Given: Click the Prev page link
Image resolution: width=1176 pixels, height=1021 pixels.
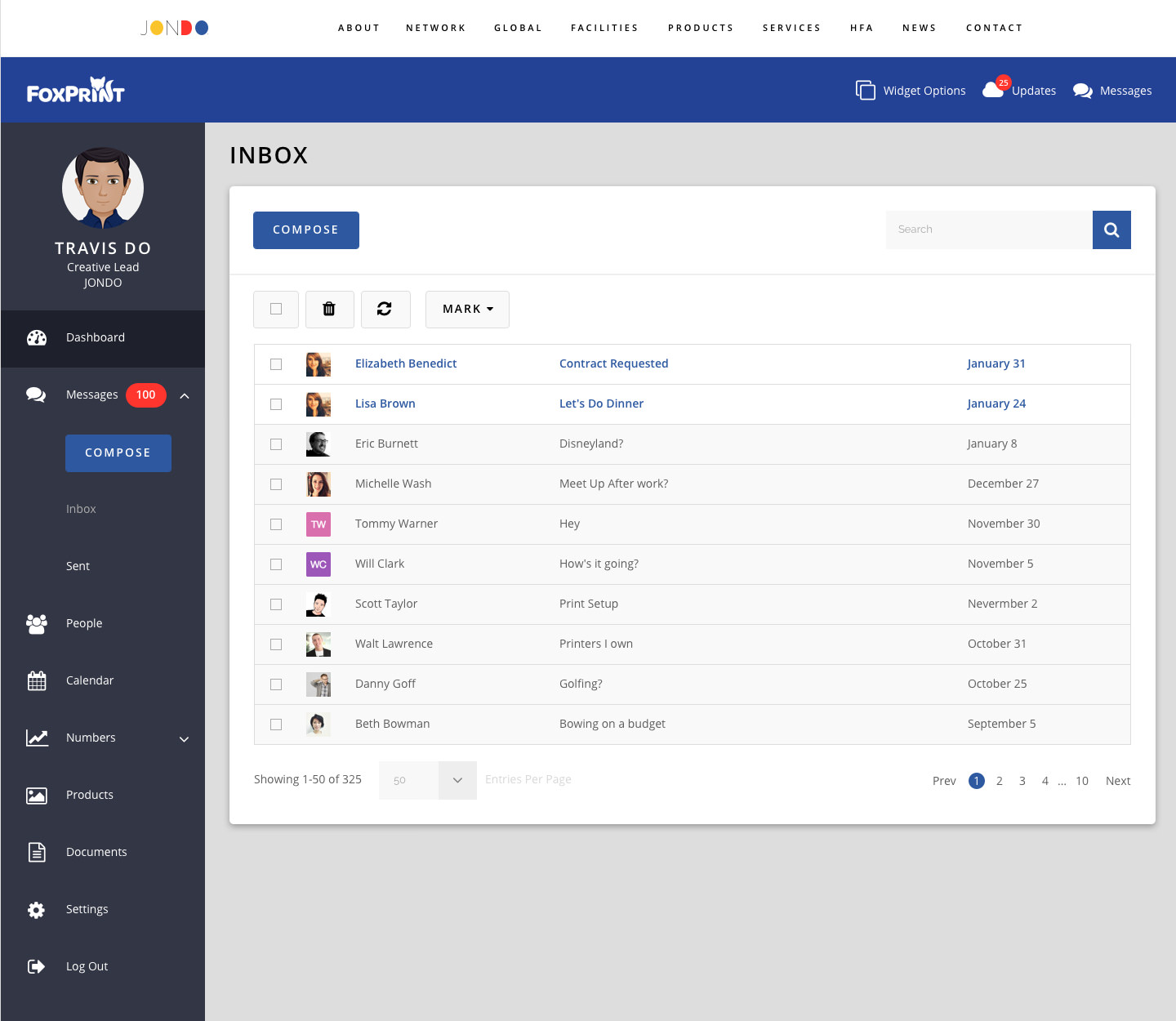Looking at the screenshot, I should (944, 781).
